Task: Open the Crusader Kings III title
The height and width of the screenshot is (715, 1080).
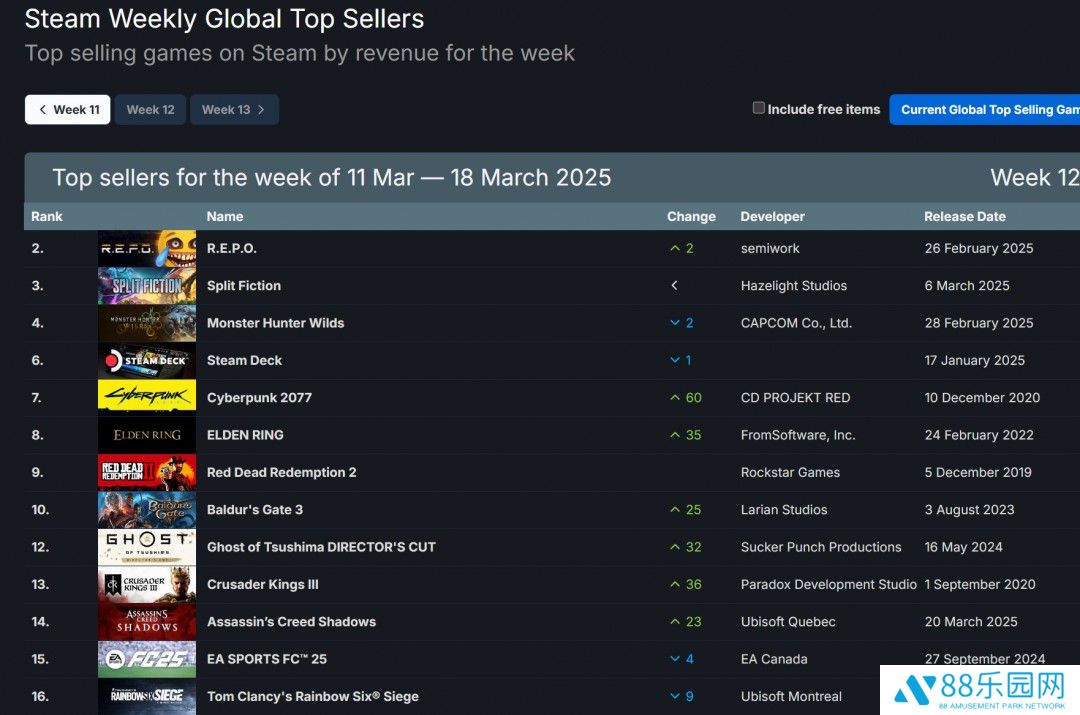Action: click(x=263, y=584)
